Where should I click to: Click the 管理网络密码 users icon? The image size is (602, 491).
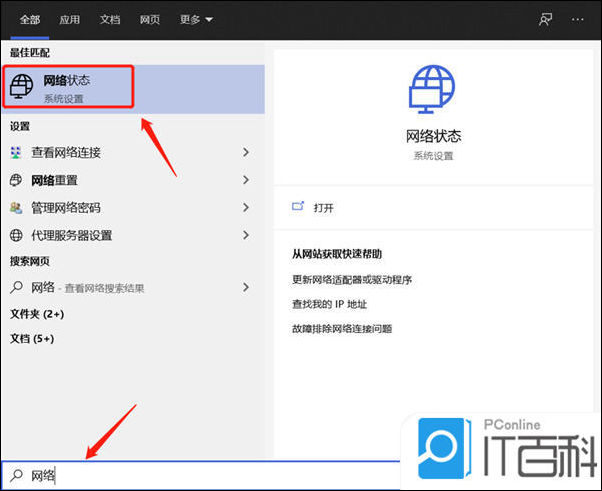(16, 208)
